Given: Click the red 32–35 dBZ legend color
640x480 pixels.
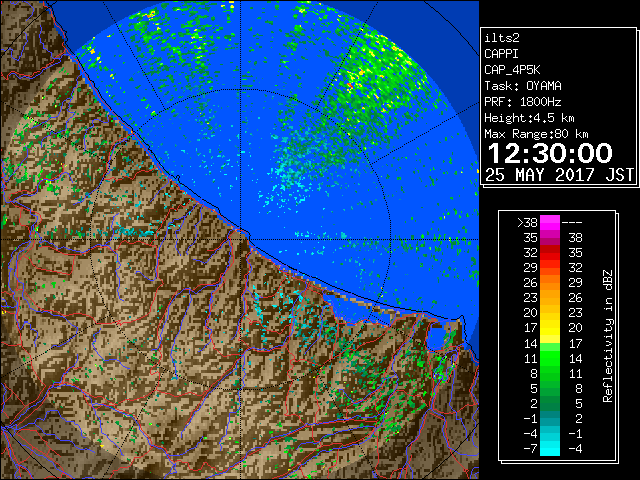Looking at the screenshot, I should [x=550, y=252].
